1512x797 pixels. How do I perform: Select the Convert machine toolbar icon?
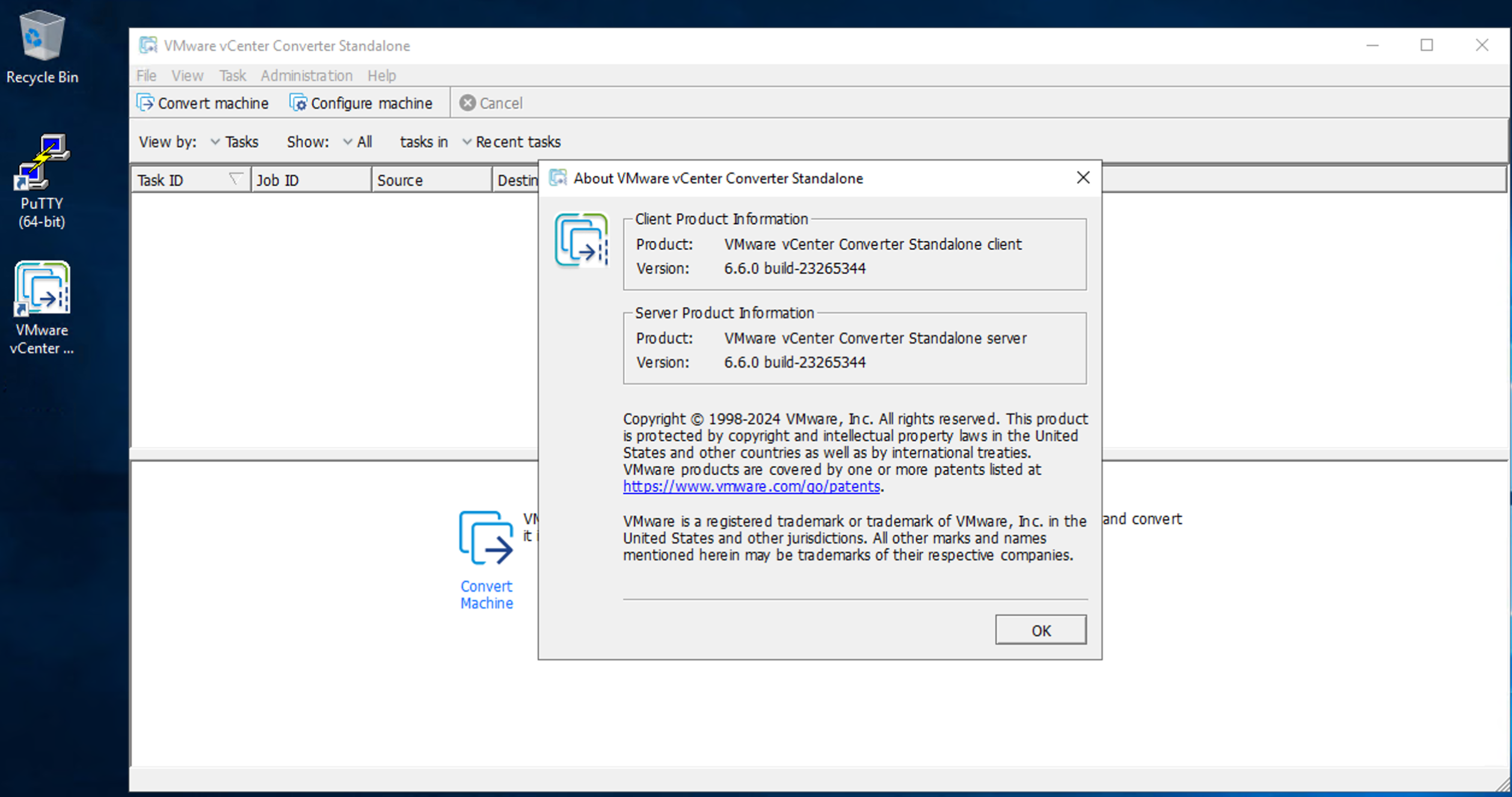pos(145,103)
